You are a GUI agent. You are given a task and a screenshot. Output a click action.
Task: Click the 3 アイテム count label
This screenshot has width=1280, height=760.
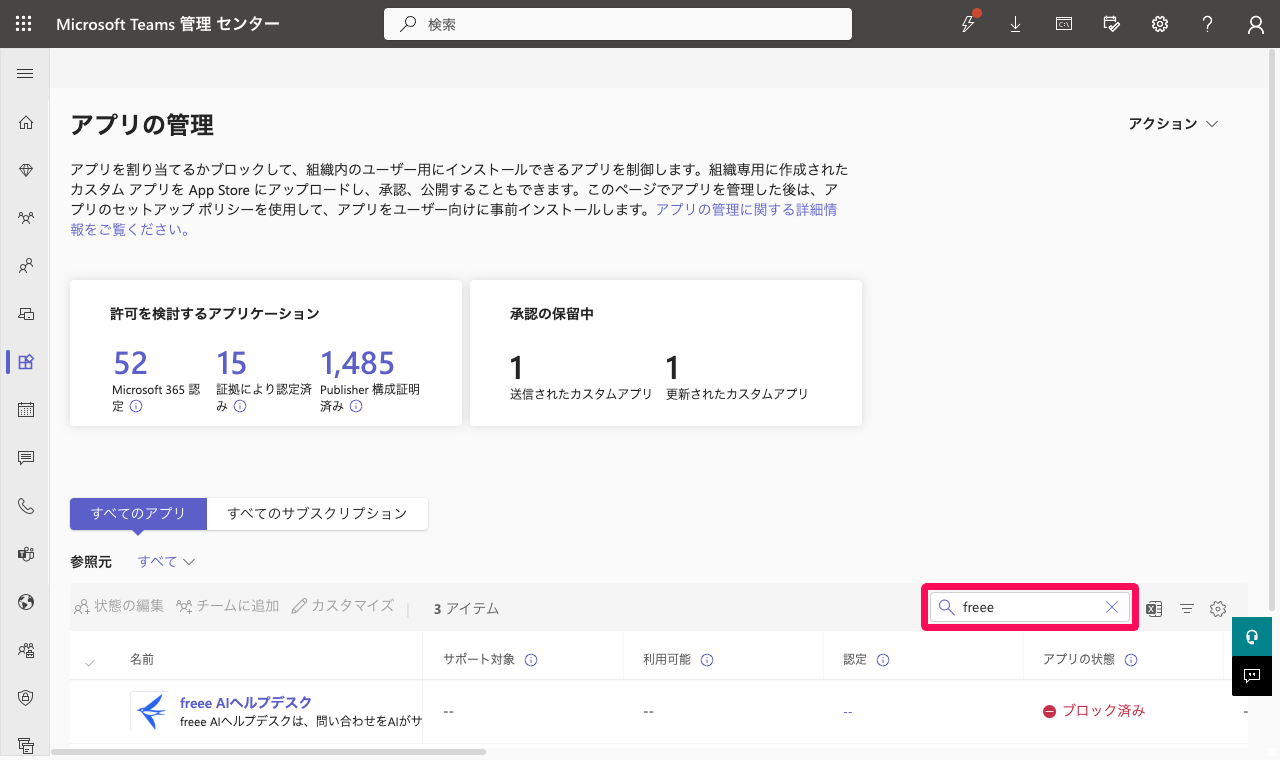pos(466,609)
